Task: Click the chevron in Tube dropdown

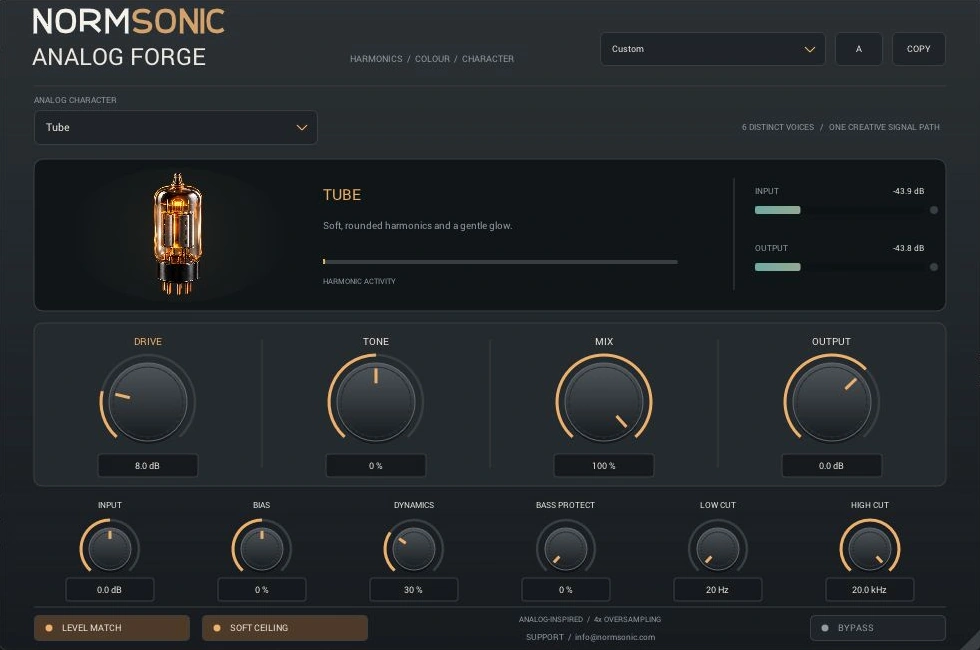Action: (301, 128)
